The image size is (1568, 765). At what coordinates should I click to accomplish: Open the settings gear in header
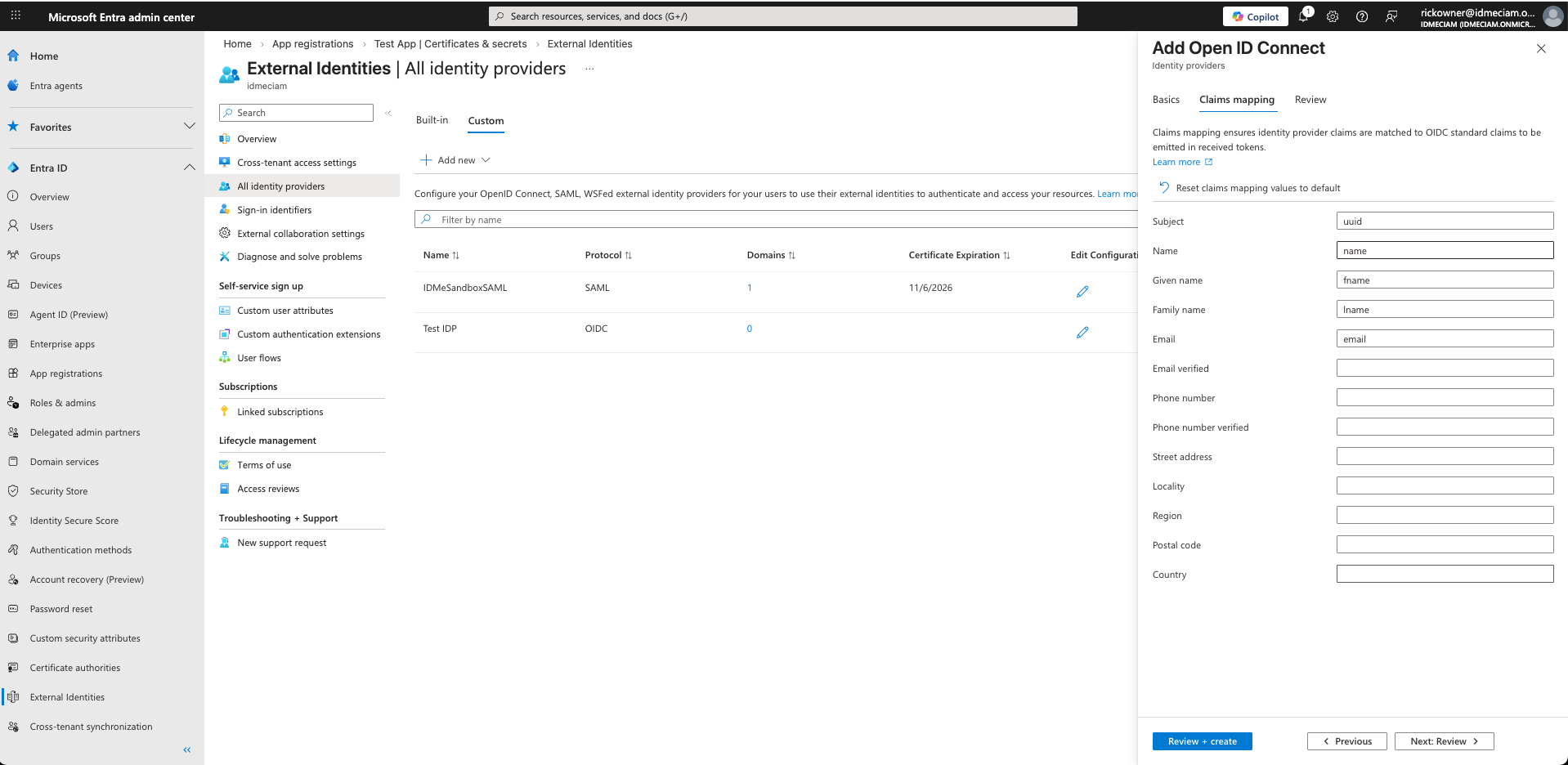click(1333, 16)
